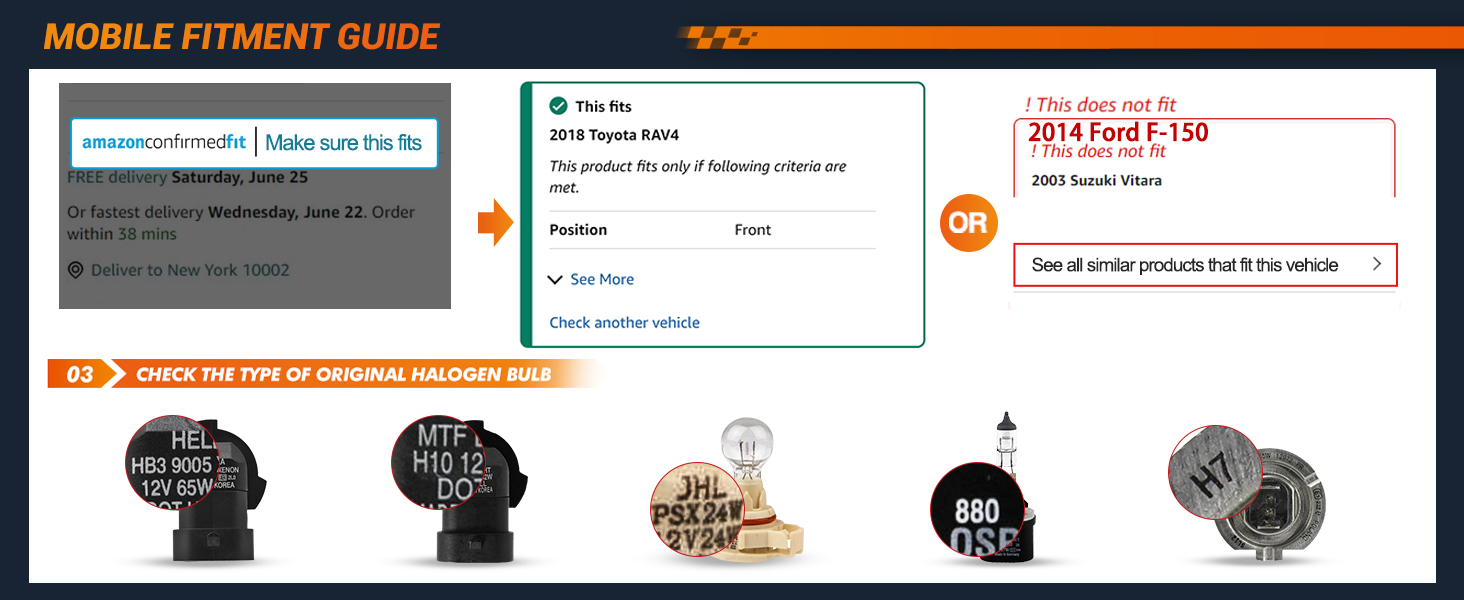Click the orange 03 step badge
The height and width of the screenshot is (600, 1464).
pyautogui.click(x=80, y=375)
